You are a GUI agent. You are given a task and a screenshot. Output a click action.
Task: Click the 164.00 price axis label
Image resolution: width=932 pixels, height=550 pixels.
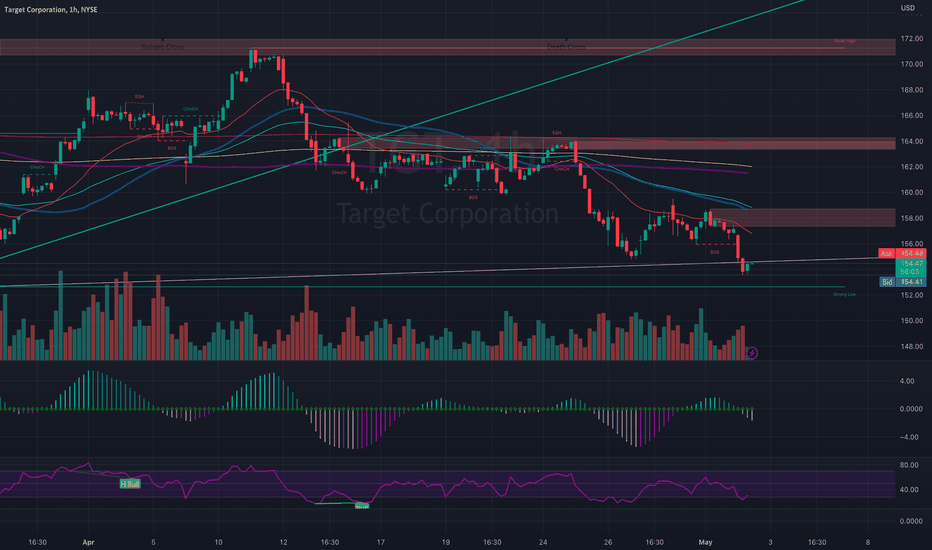[912, 142]
